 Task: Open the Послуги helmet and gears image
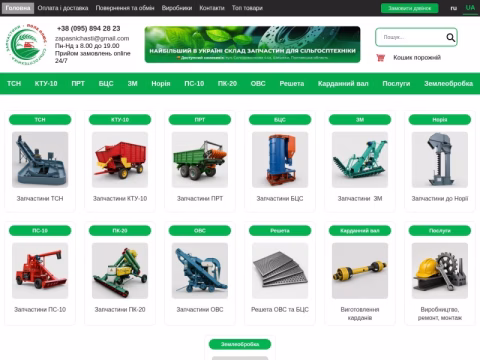440,271
